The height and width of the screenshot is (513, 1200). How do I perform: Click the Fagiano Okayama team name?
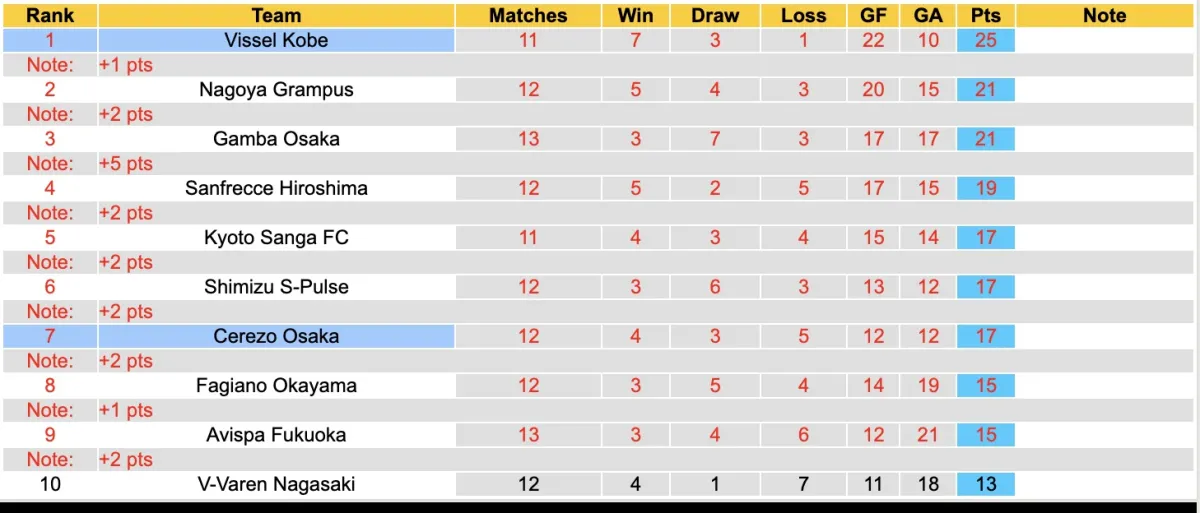pyautogui.click(x=276, y=385)
